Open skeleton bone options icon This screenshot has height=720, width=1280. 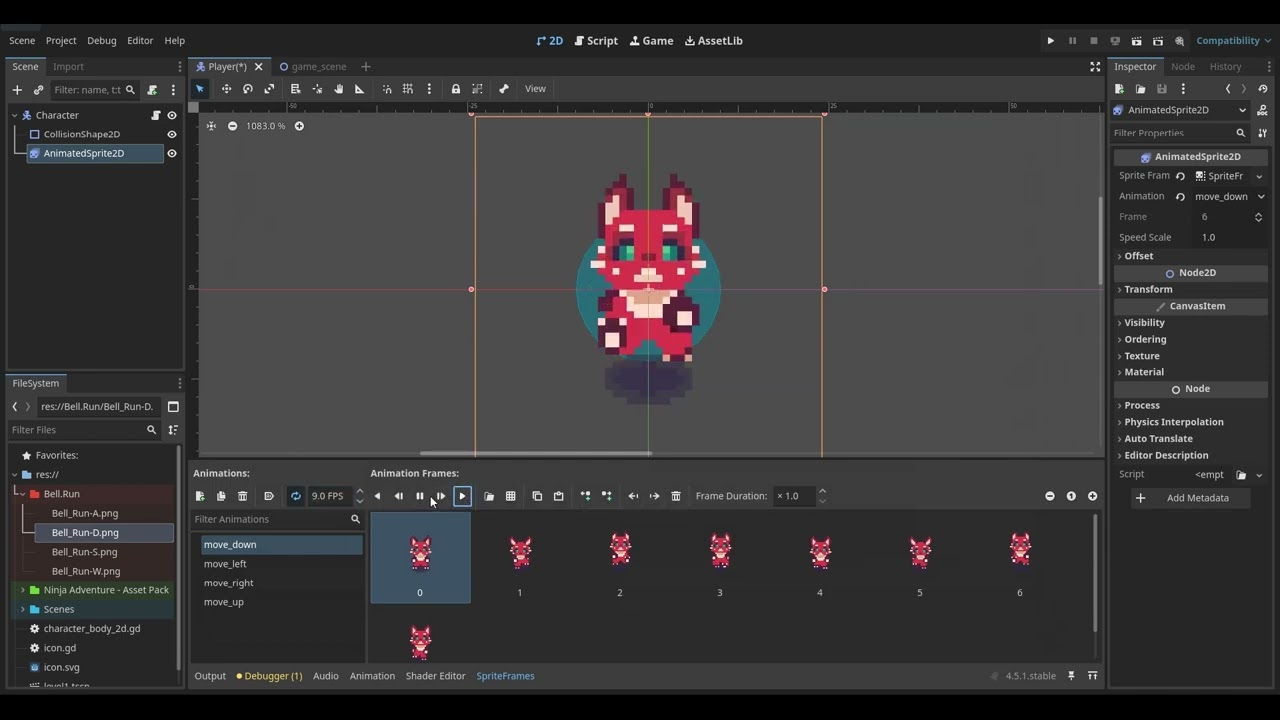(504, 89)
